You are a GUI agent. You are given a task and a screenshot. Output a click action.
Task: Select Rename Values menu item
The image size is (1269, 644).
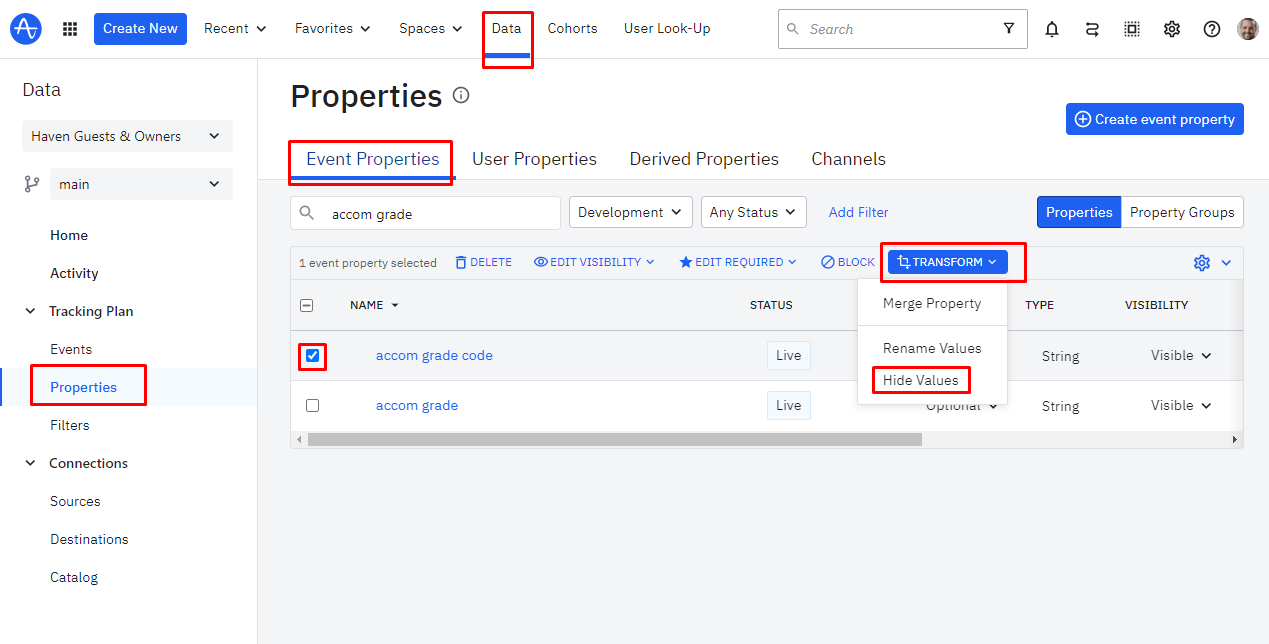click(x=932, y=348)
